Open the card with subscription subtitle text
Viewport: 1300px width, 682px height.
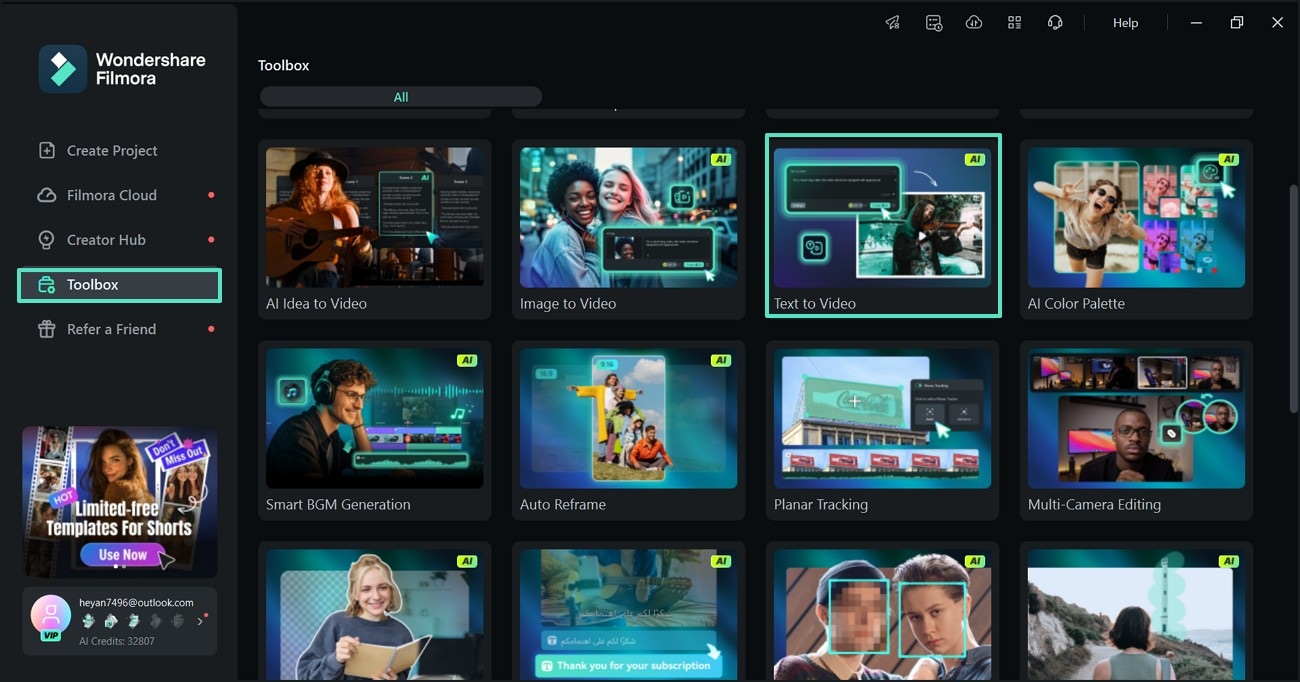(x=629, y=612)
